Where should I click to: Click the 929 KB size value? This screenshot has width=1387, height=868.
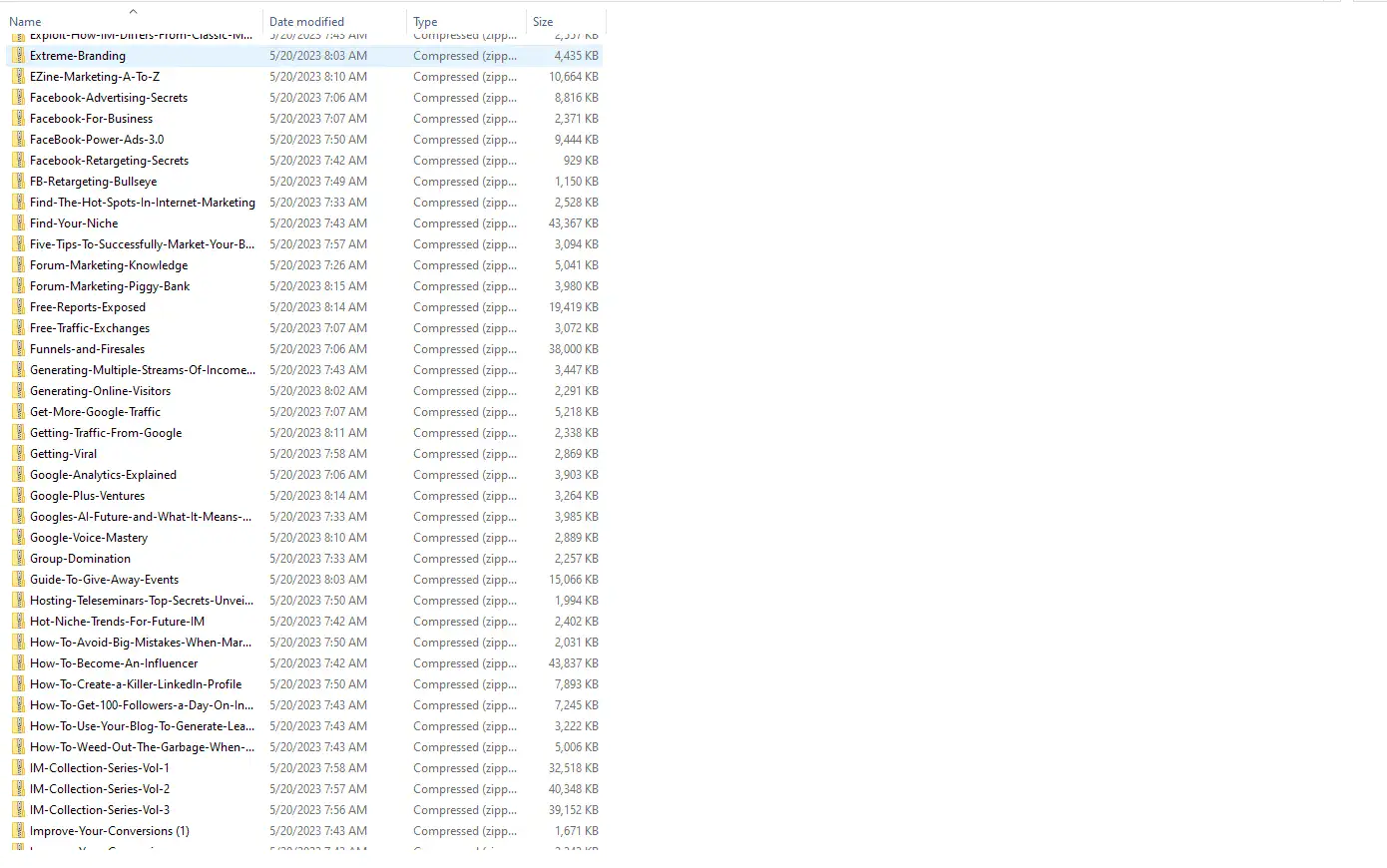click(x=581, y=161)
